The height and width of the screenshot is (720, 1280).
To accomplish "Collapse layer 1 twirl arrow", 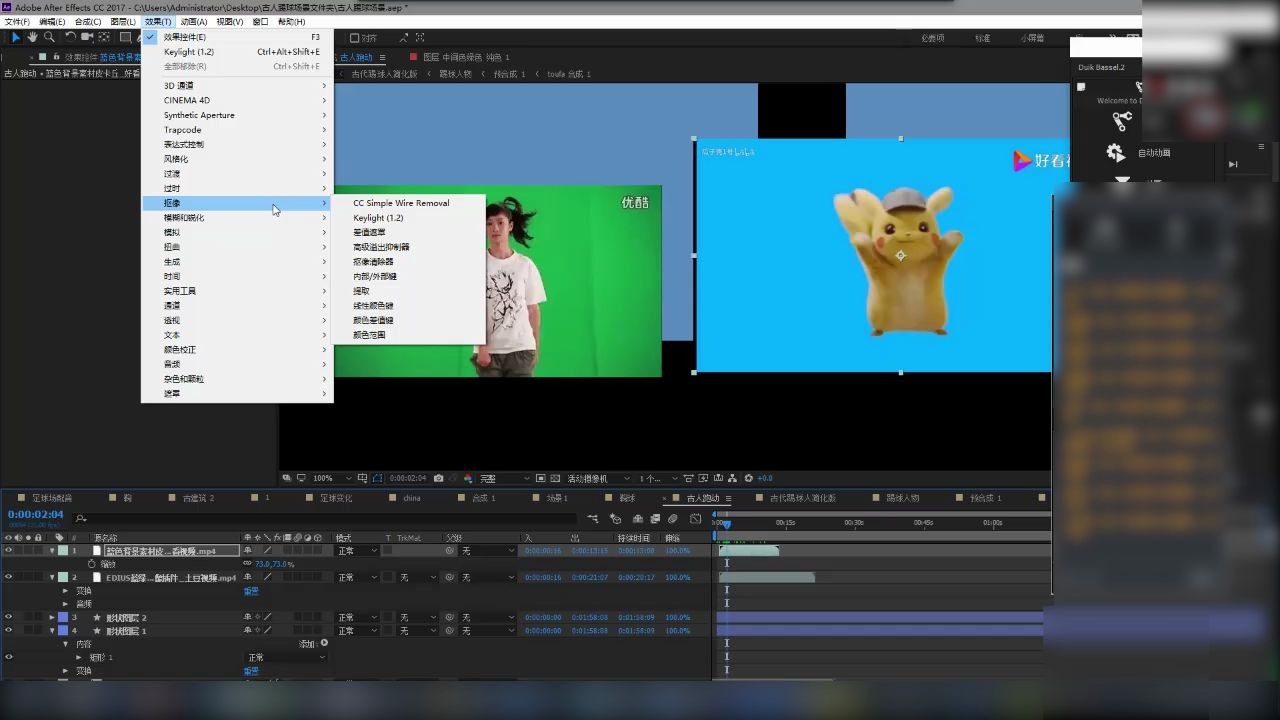I will [52, 551].
